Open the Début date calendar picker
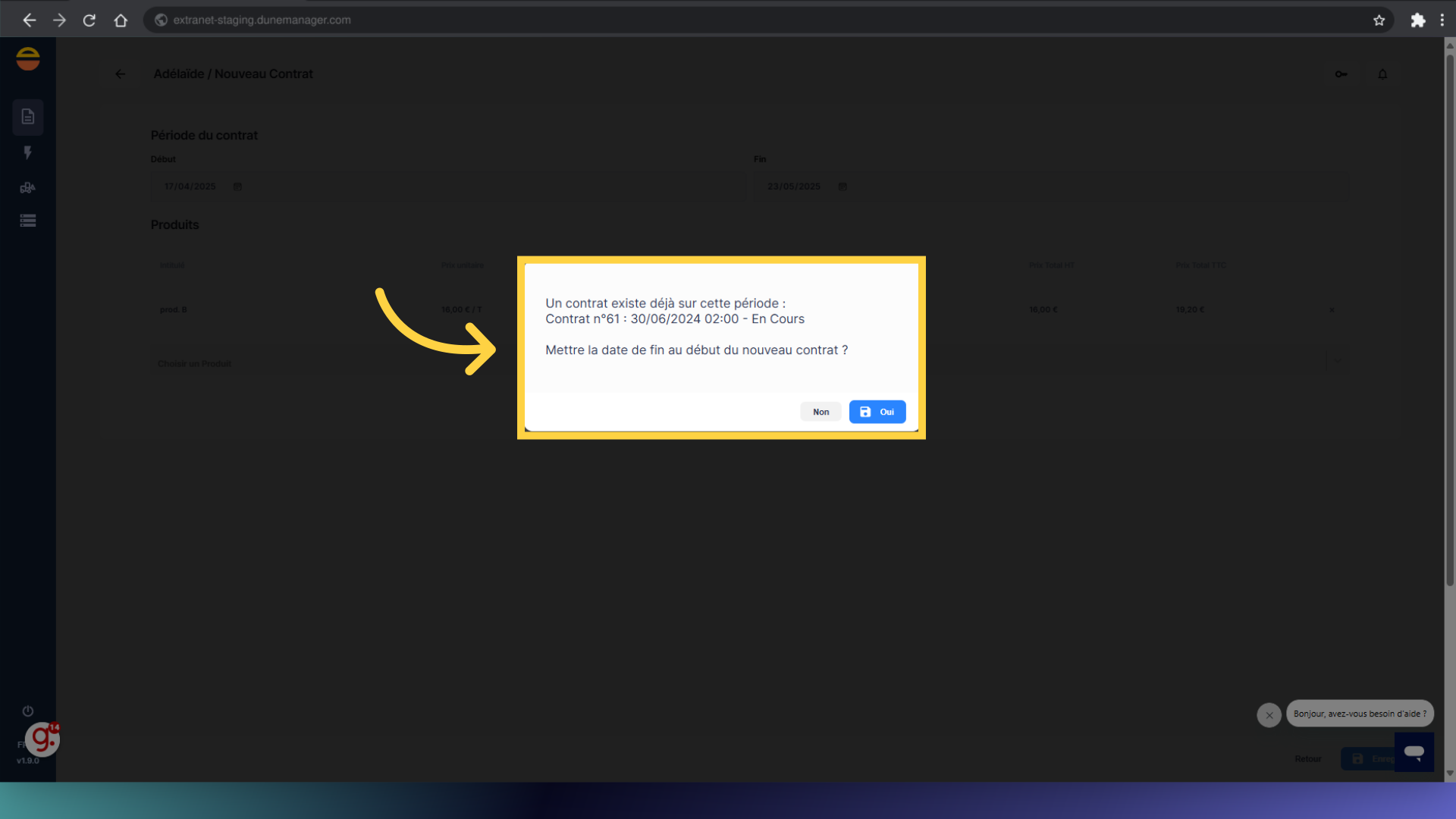This screenshot has height=819, width=1456. click(237, 187)
